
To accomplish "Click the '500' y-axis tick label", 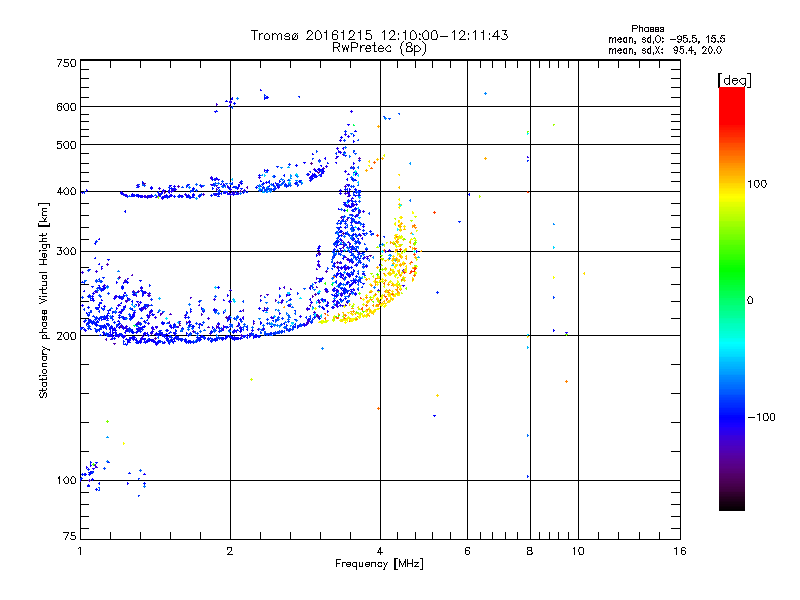I will 66,145.
